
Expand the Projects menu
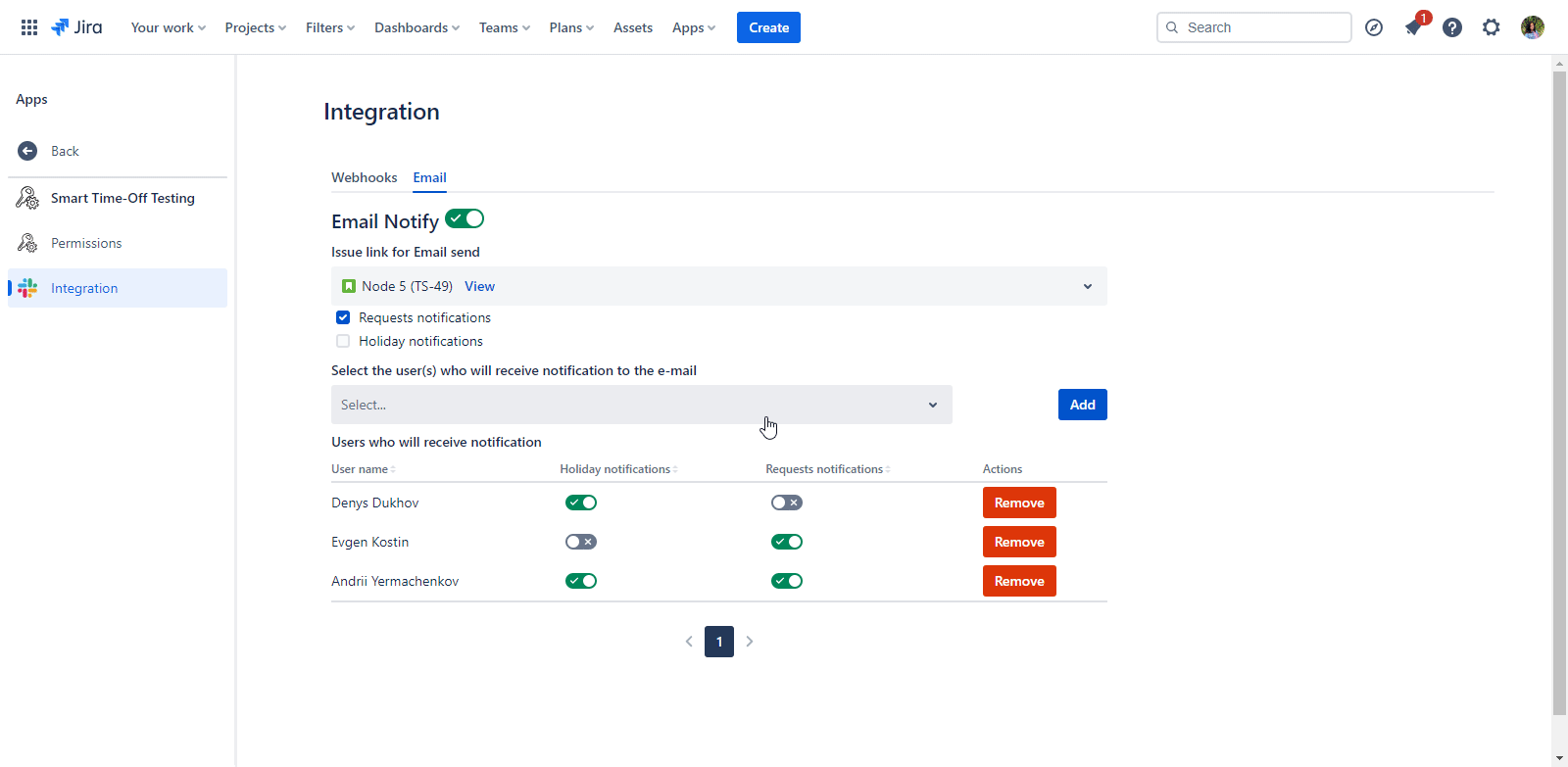(x=255, y=27)
